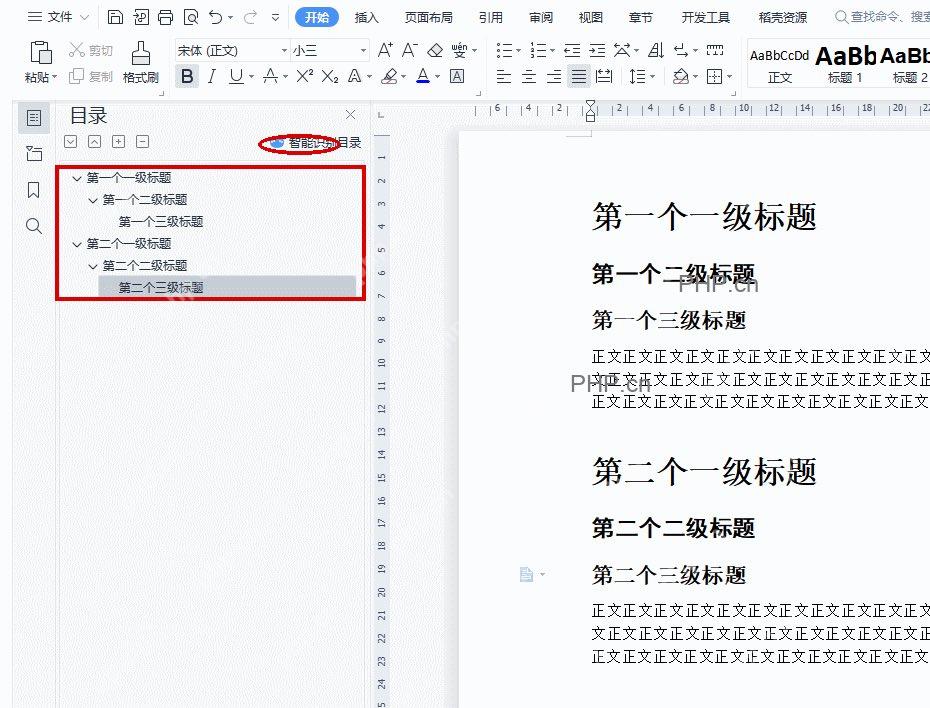Click the distributed alignment icon
930x708 pixels.
pyautogui.click(x=604, y=76)
